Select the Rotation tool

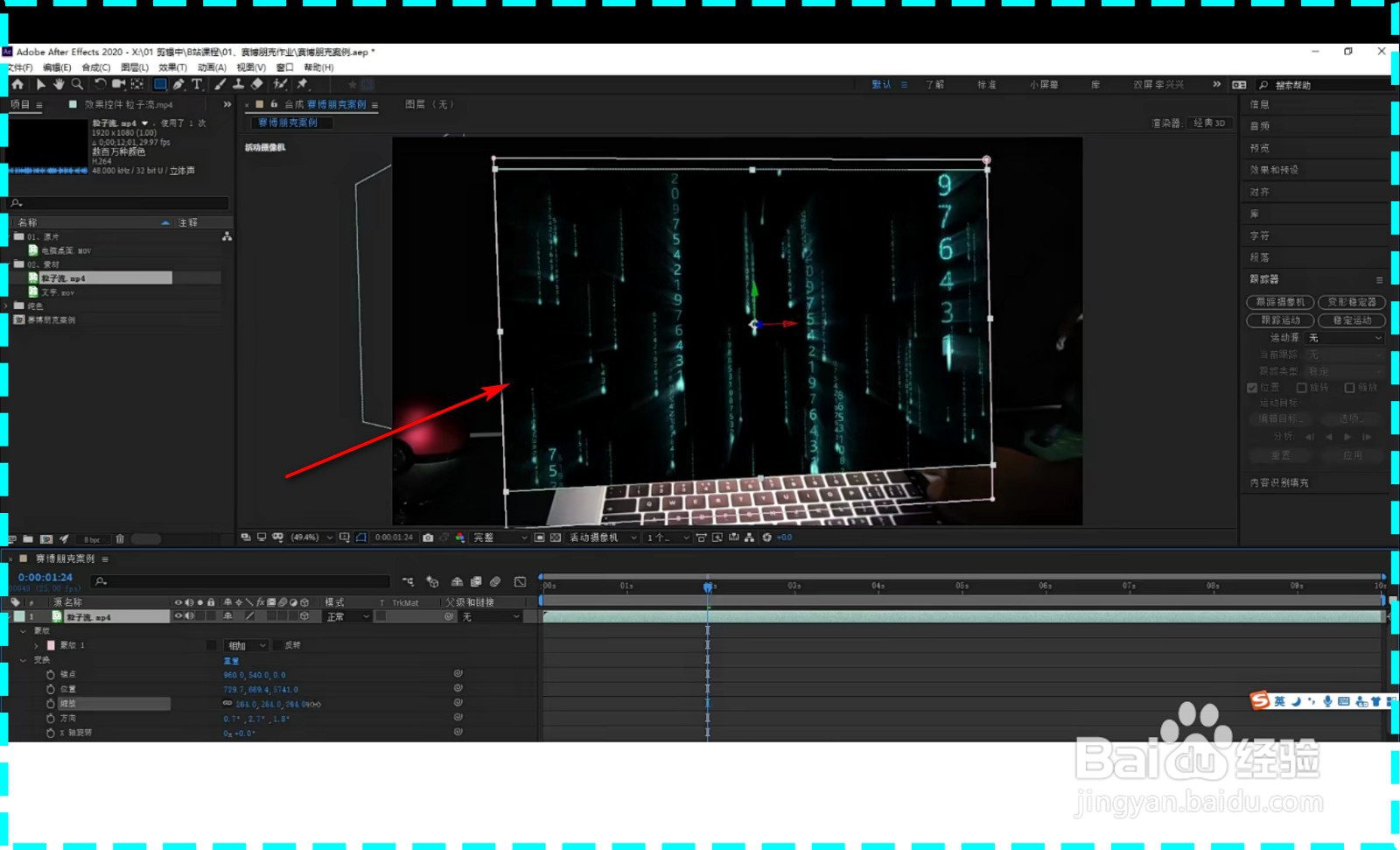[x=100, y=84]
